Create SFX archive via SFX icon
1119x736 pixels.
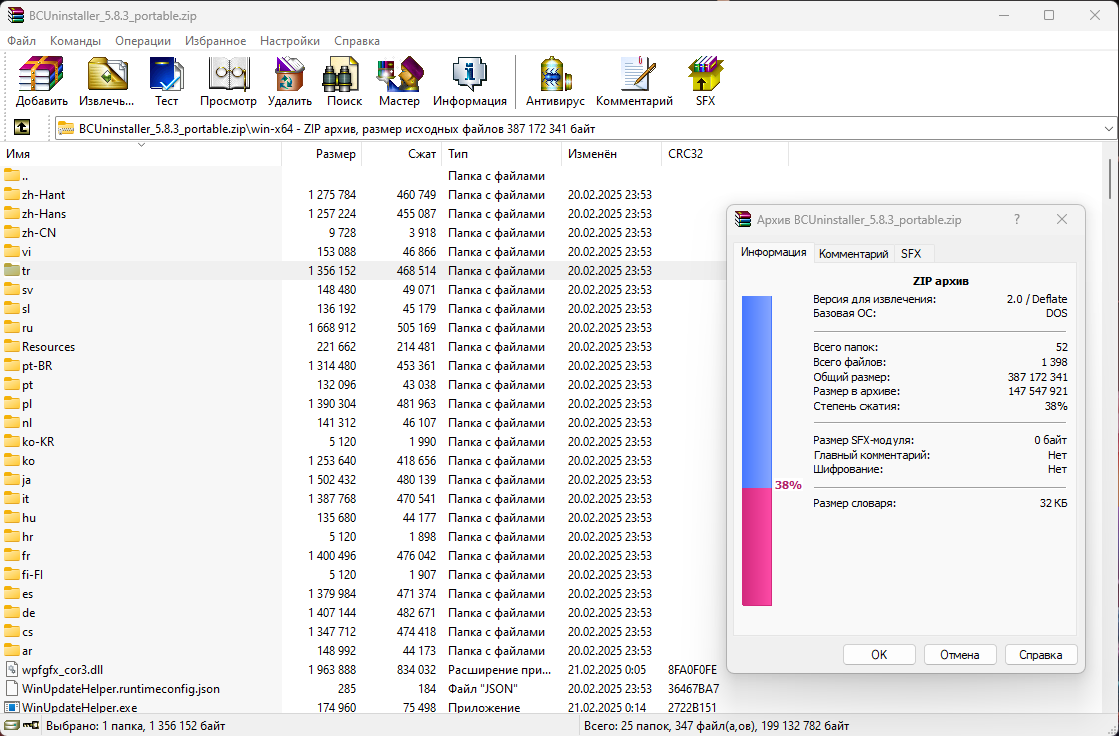(705, 82)
